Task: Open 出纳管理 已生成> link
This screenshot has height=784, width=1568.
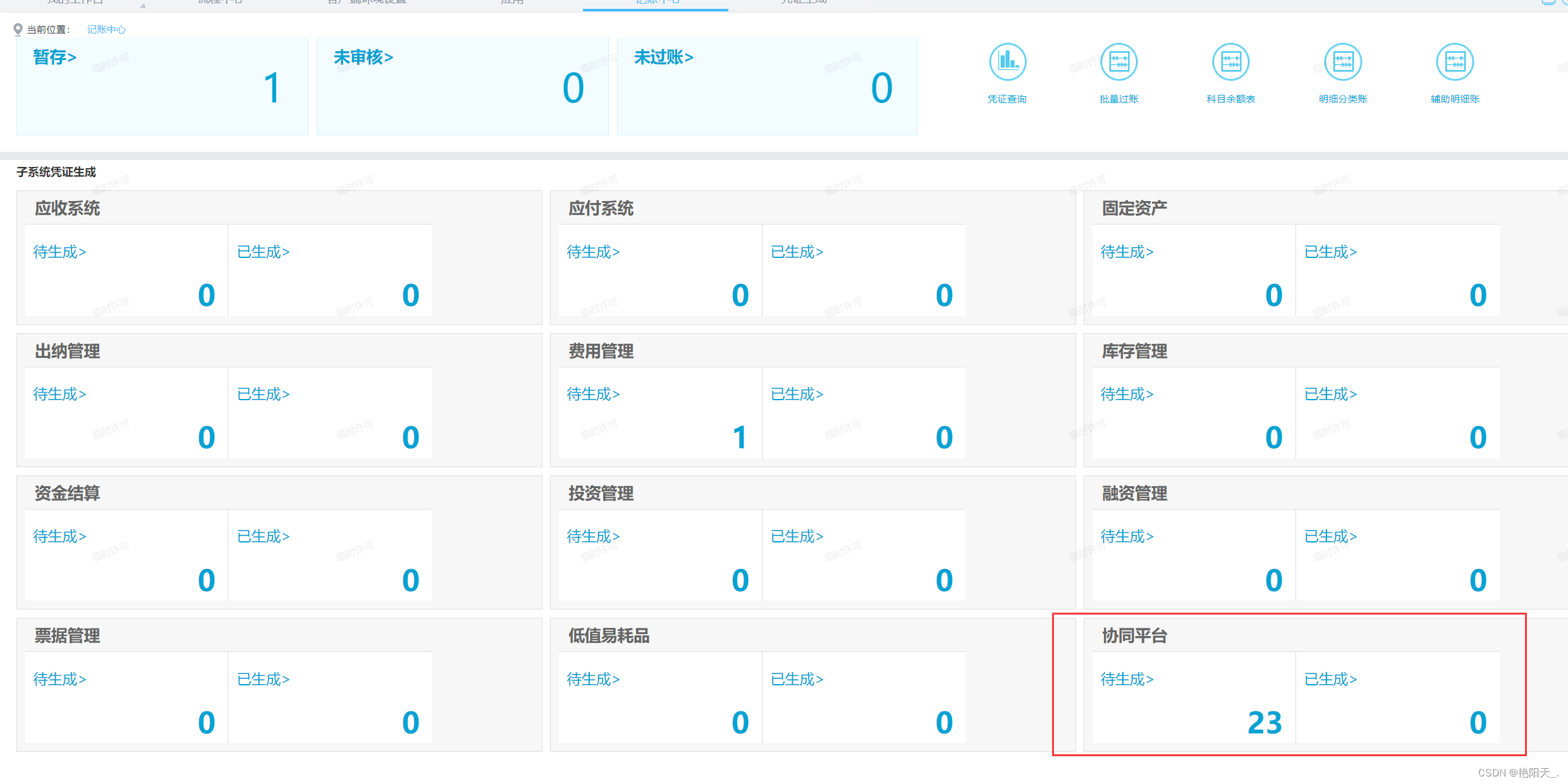Action: [x=264, y=394]
